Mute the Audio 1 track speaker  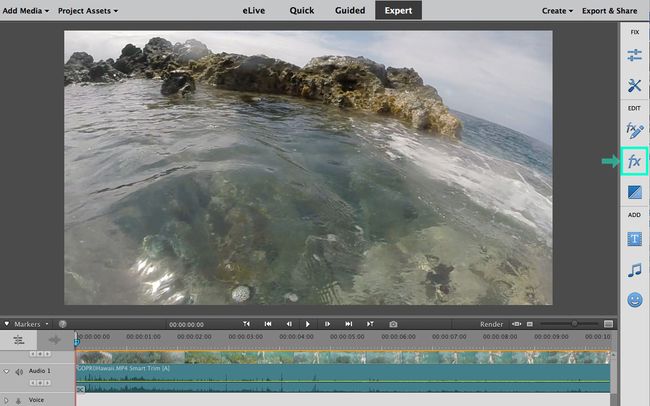click(x=19, y=372)
